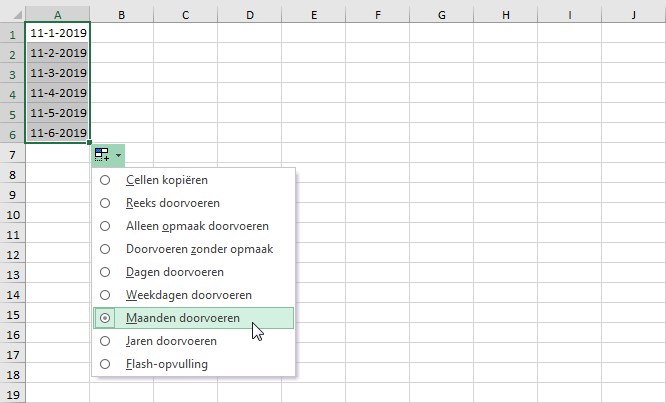Screen dimensions: 666x403
Task: Select Flash-opvulling radio option
Action: pos(193,364)
